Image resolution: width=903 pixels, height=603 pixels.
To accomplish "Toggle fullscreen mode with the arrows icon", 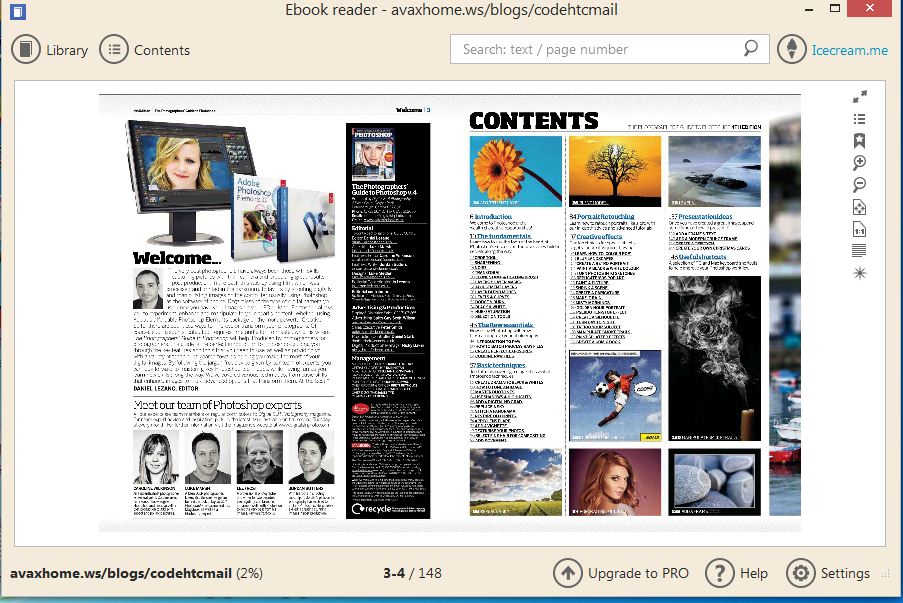I will click(860, 96).
